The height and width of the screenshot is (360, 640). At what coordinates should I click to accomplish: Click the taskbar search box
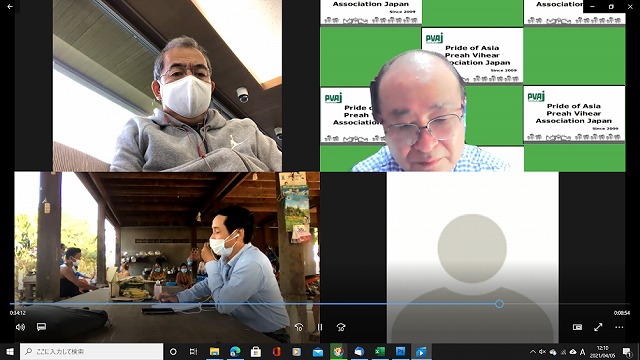click(91, 351)
